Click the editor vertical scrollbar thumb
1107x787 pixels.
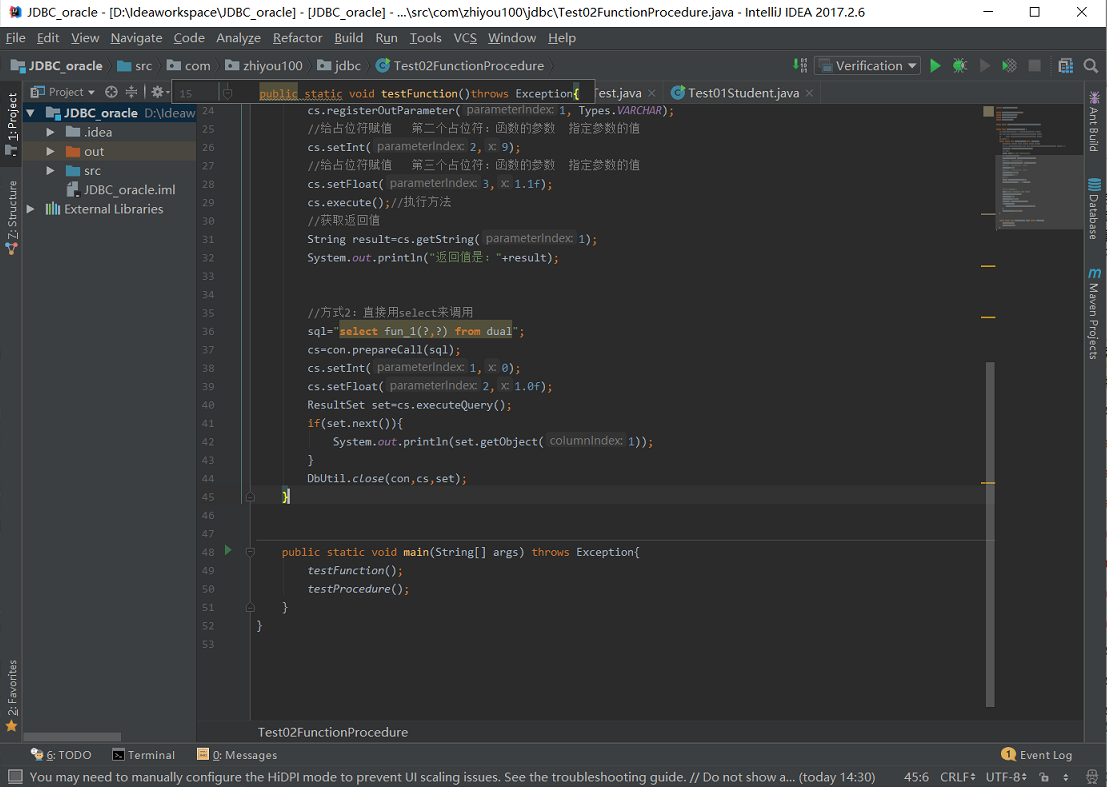click(990, 534)
